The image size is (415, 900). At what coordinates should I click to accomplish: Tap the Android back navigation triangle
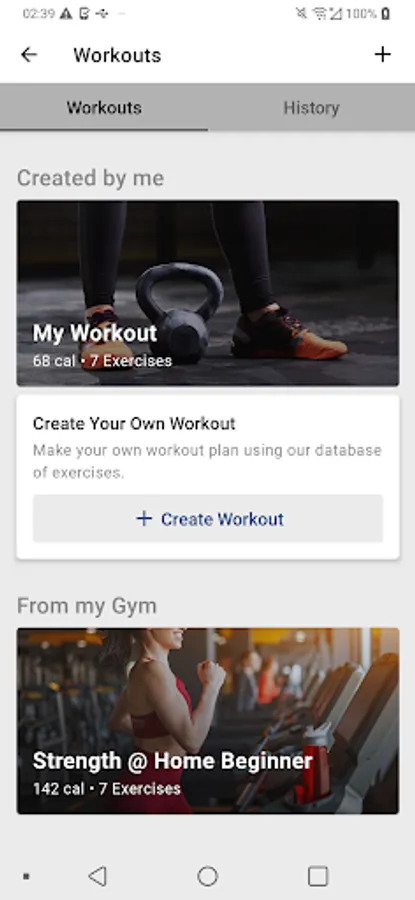click(98, 876)
